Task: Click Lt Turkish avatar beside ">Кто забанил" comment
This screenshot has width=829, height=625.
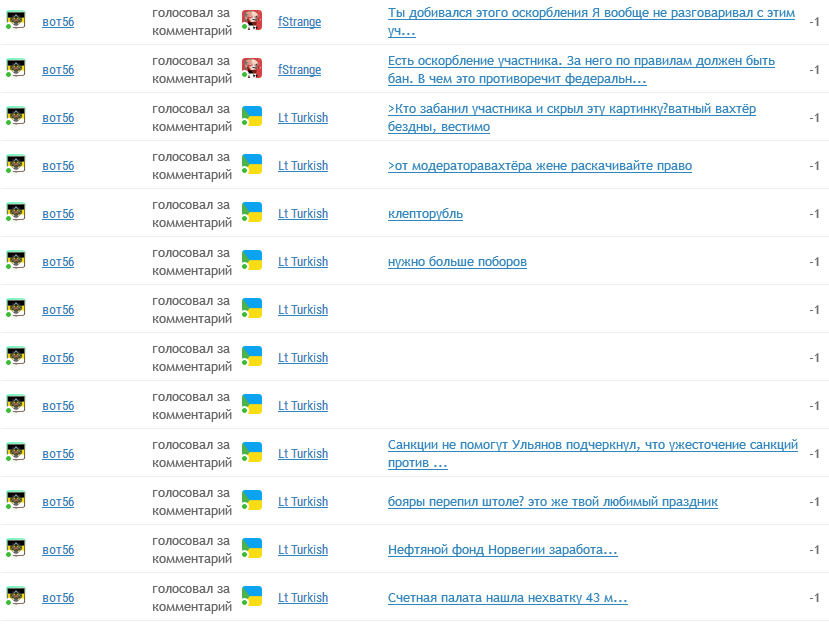Action: coord(252,116)
